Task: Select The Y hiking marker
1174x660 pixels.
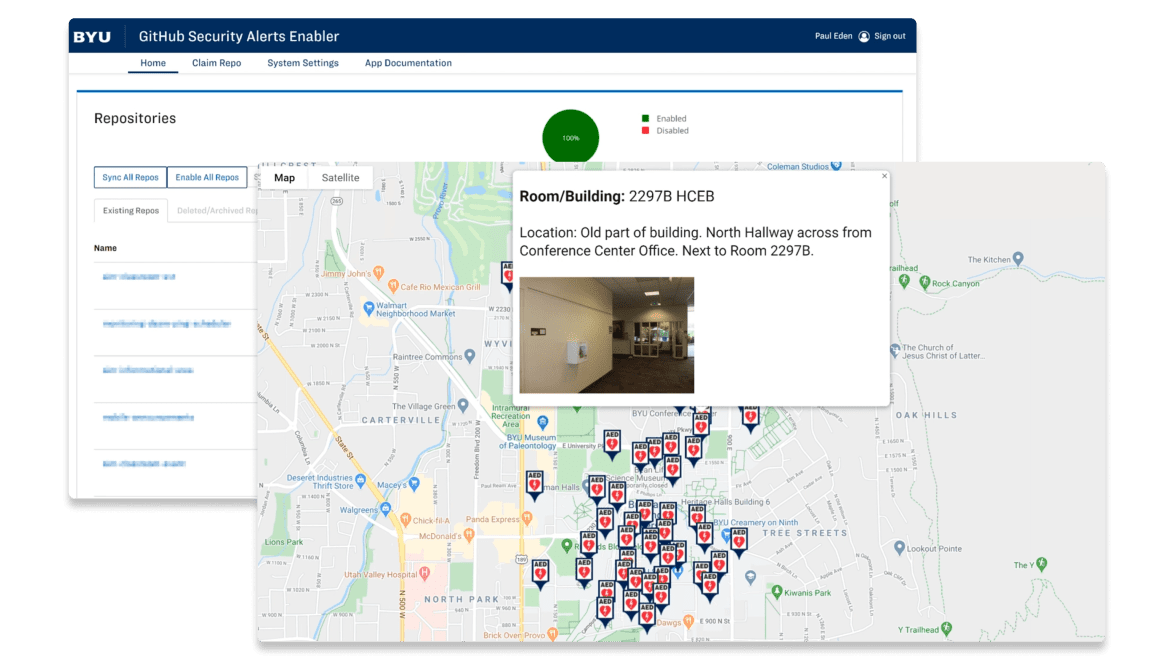Action: coord(1042,564)
